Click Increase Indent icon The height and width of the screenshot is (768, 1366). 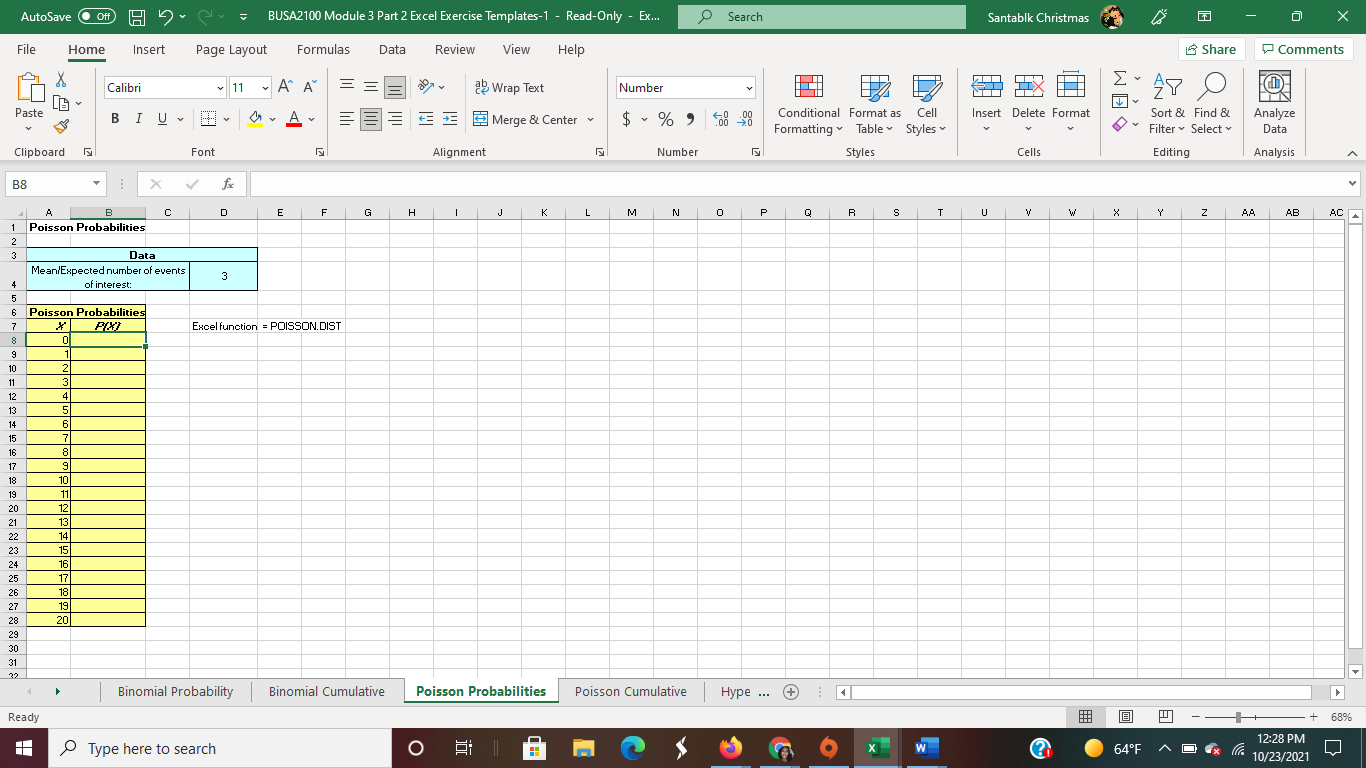[x=450, y=120]
